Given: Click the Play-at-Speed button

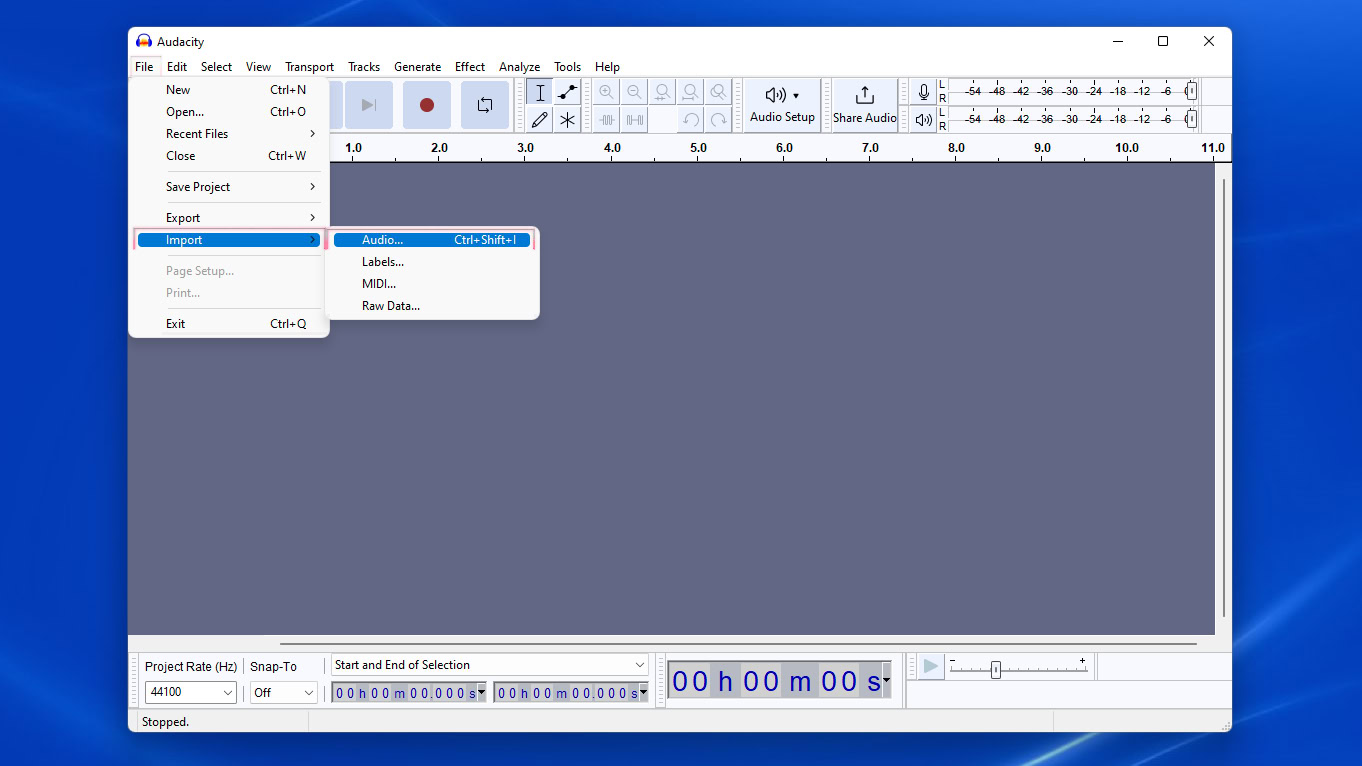Looking at the screenshot, I should (x=931, y=666).
